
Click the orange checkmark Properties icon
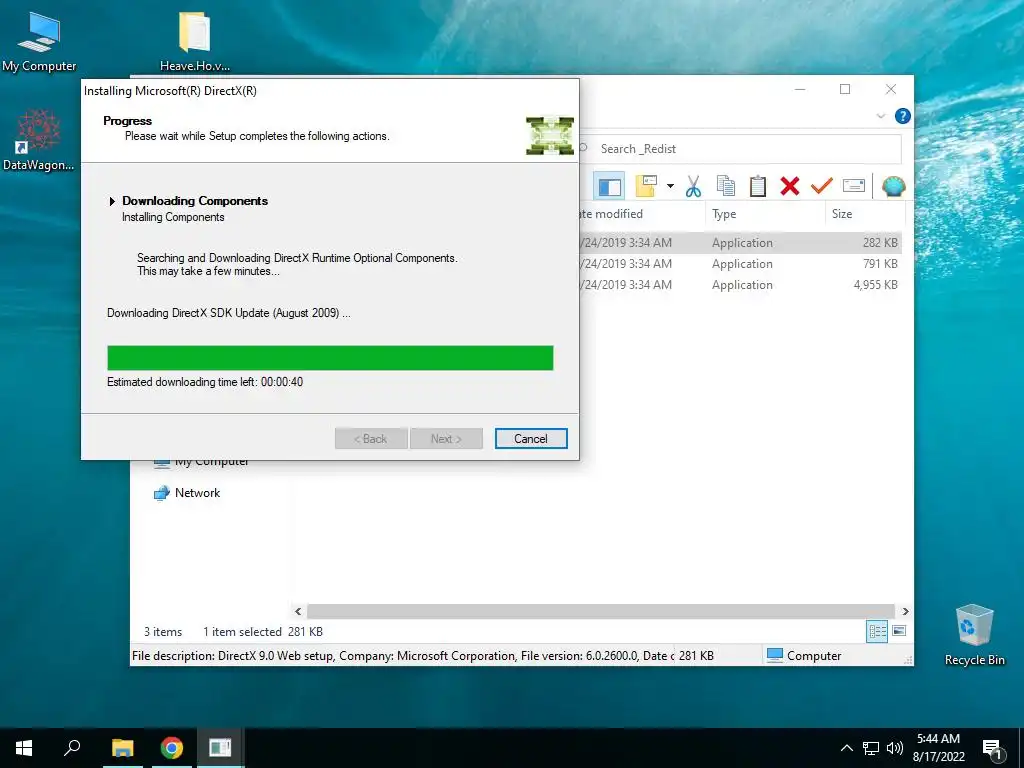822,187
